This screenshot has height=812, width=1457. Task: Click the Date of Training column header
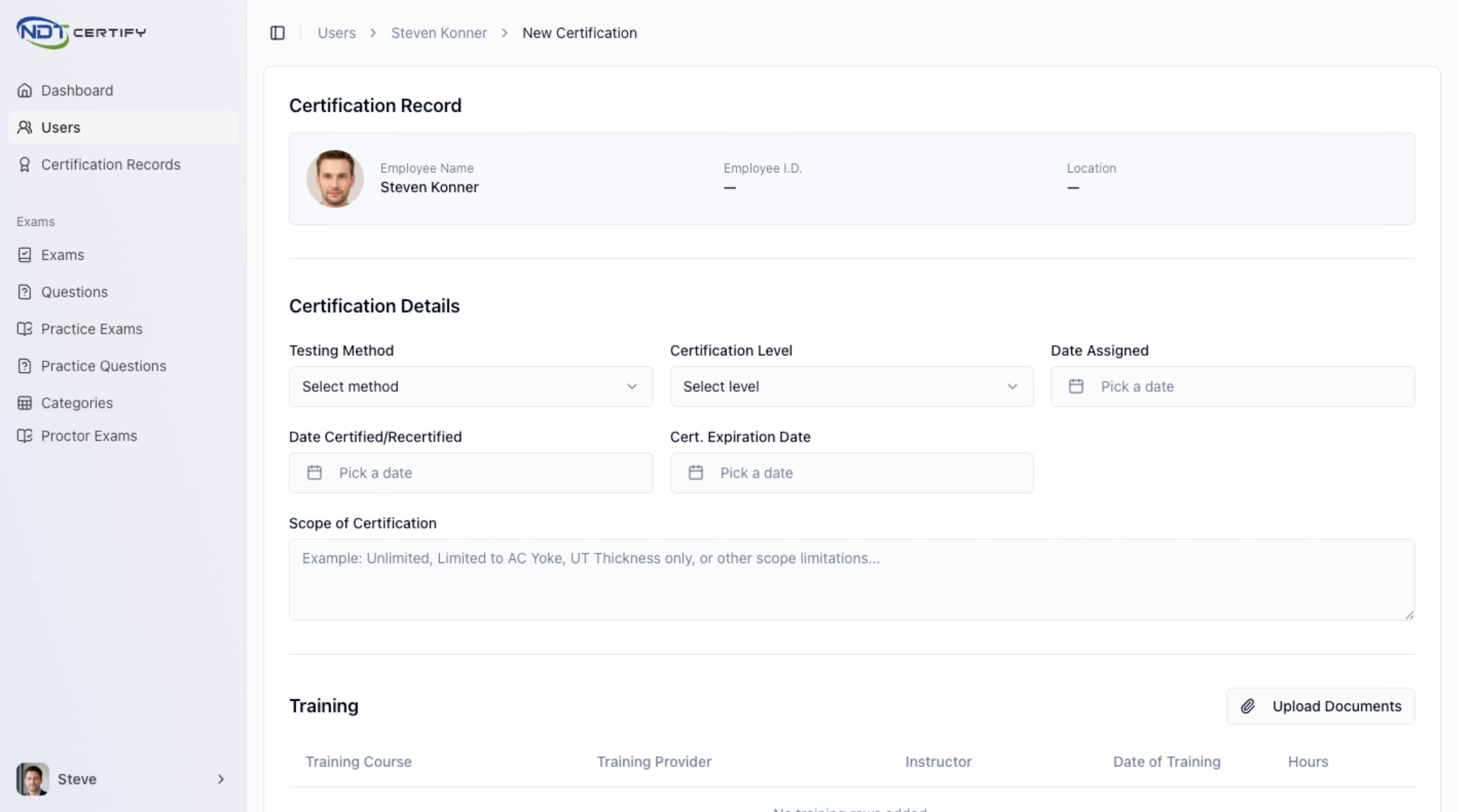1166,762
